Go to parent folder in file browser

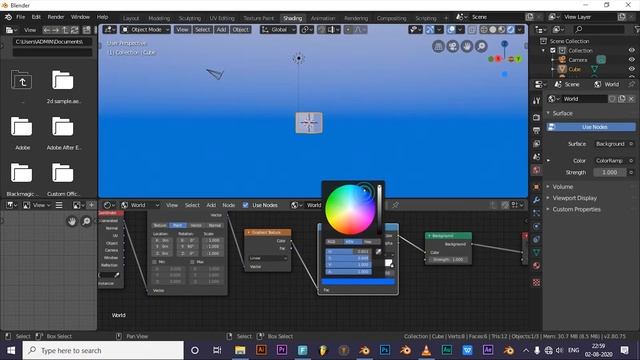pyautogui.click(x=22, y=80)
